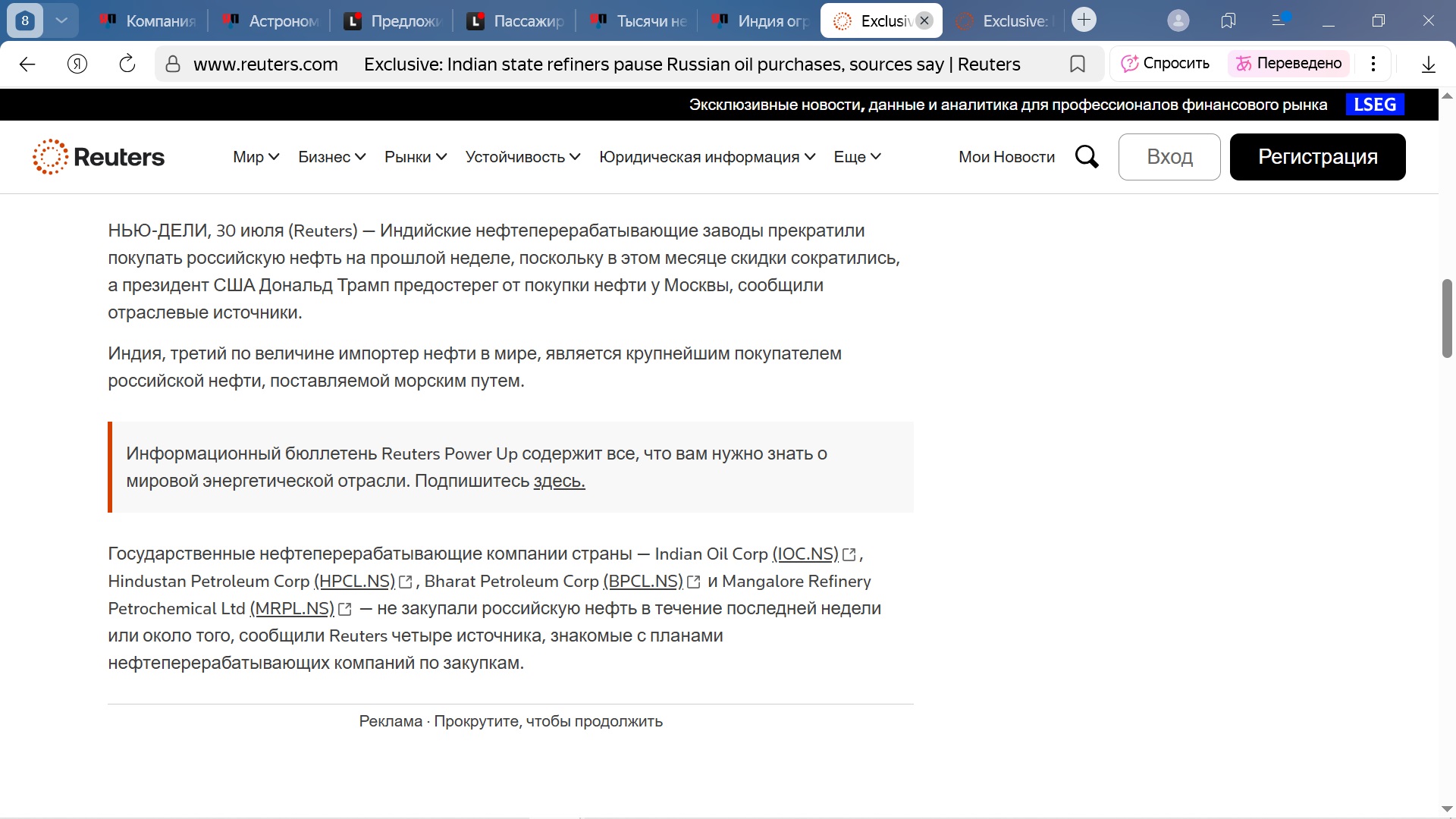The width and height of the screenshot is (1456, 819).
Task: Open the external link icon after MRPL.NS
Action: (x=345, y=610)
